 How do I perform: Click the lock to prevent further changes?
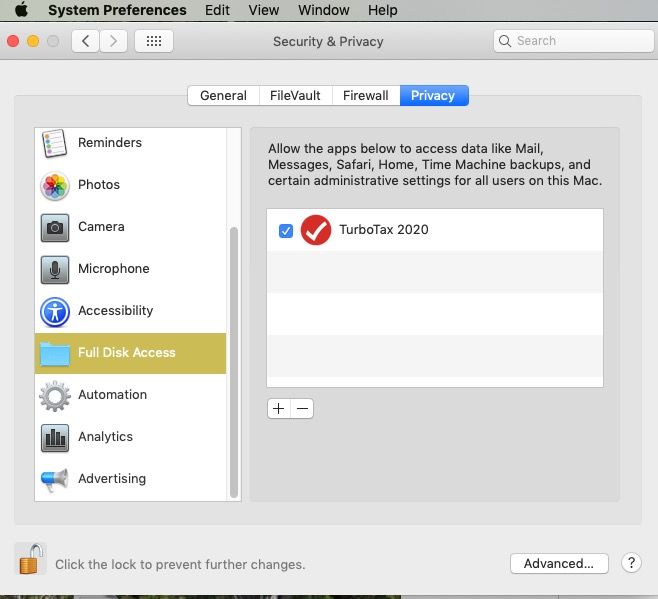point(31,559)
